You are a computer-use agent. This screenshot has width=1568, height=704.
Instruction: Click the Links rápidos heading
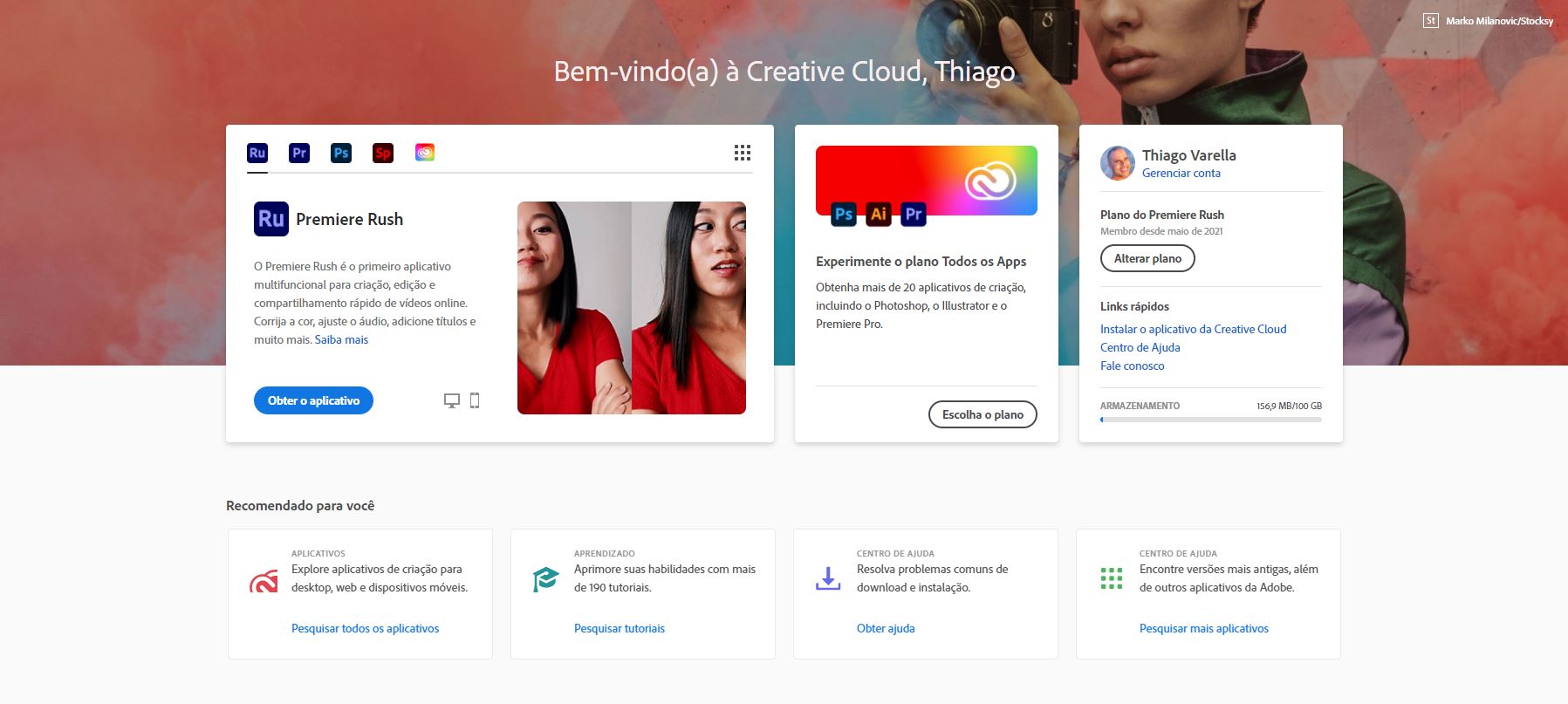coord(1134,306)
